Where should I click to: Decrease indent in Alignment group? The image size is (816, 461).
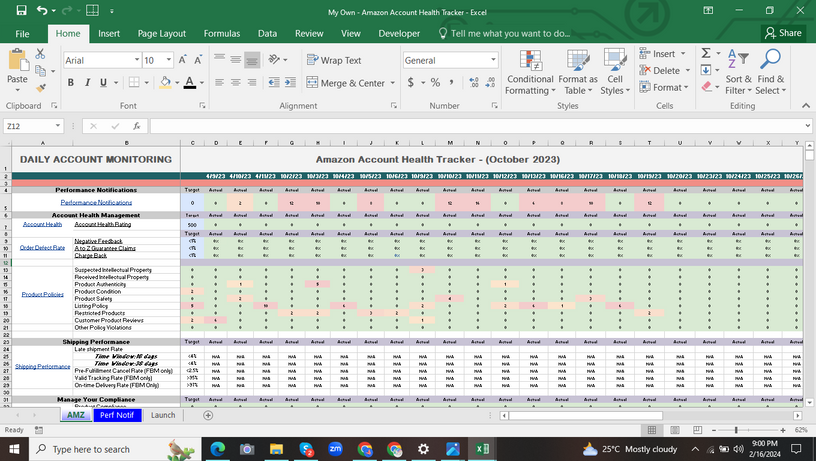point(274,83)
